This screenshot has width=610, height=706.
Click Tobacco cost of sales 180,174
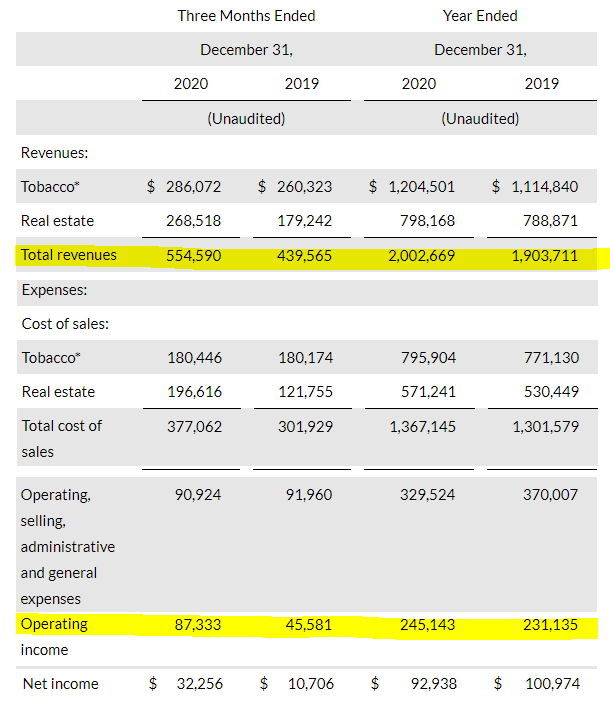(305, 358)
